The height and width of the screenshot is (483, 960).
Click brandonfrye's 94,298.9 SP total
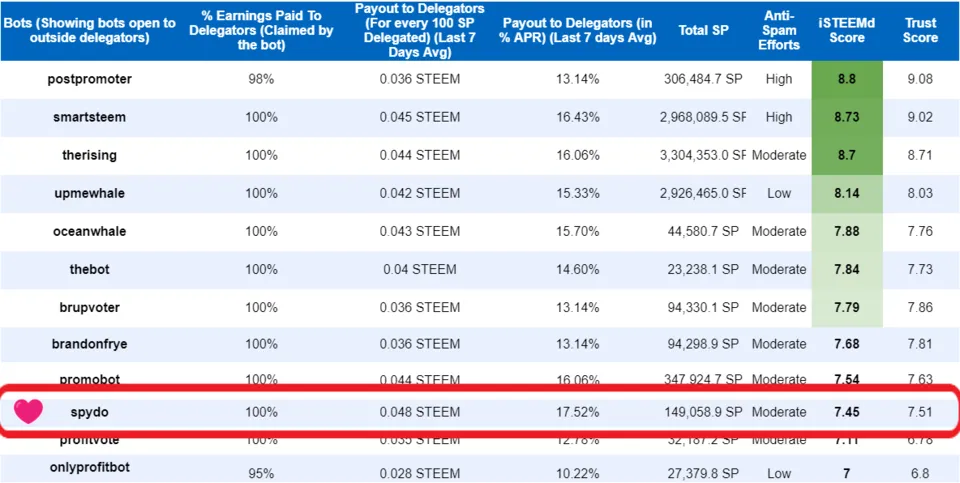pos(705,344)
